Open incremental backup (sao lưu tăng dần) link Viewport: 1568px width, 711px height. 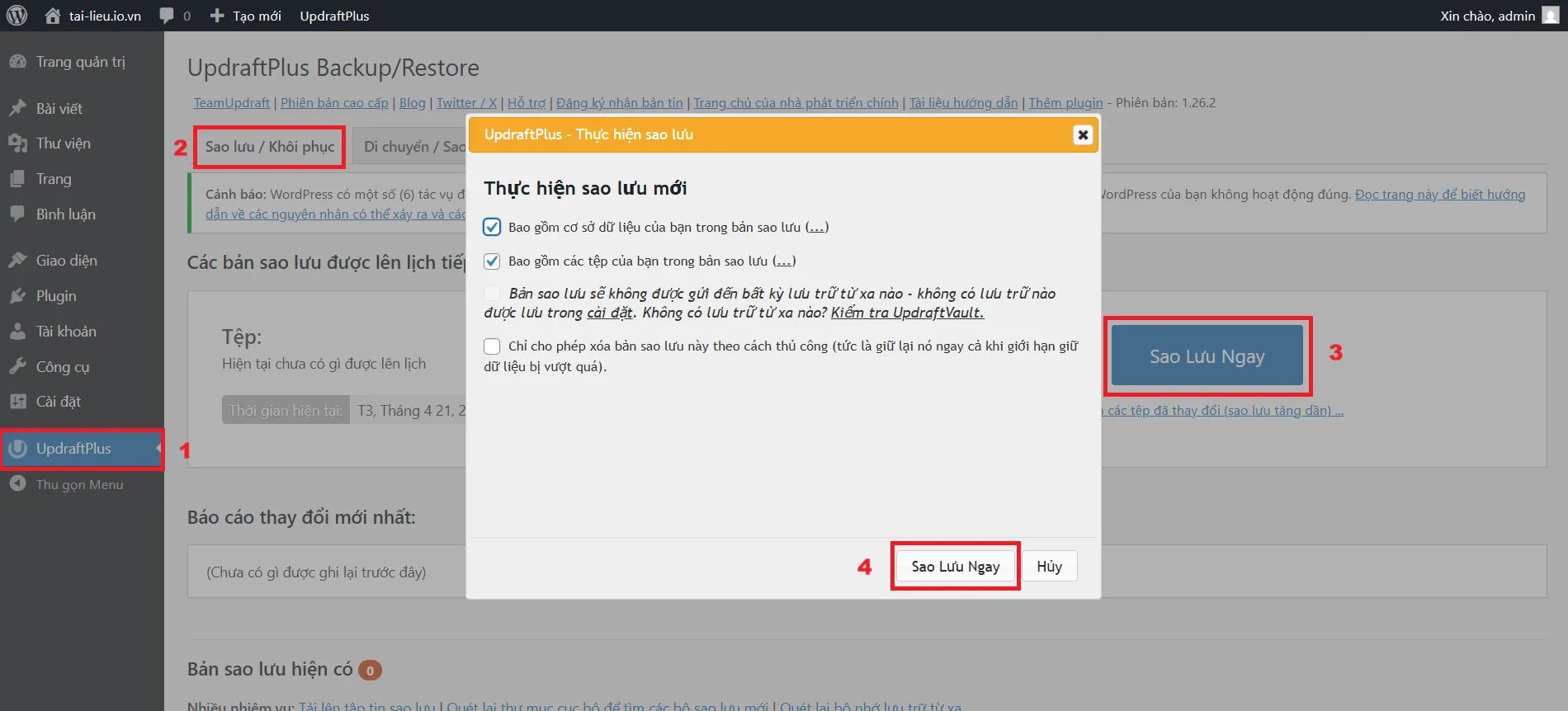[x=1222, y=411]
